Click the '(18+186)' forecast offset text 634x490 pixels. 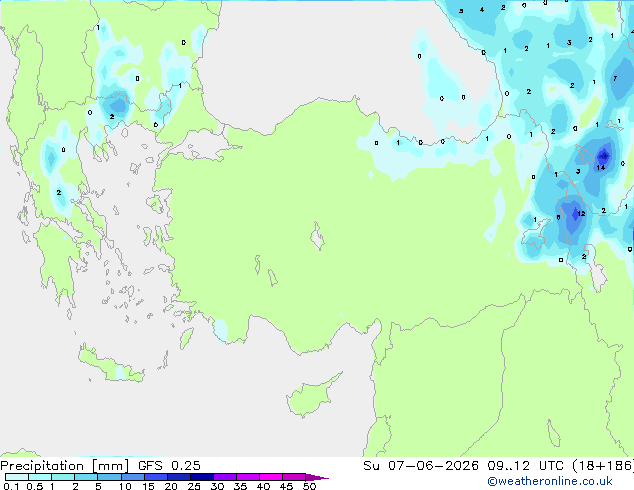click(x=603, y=466)
